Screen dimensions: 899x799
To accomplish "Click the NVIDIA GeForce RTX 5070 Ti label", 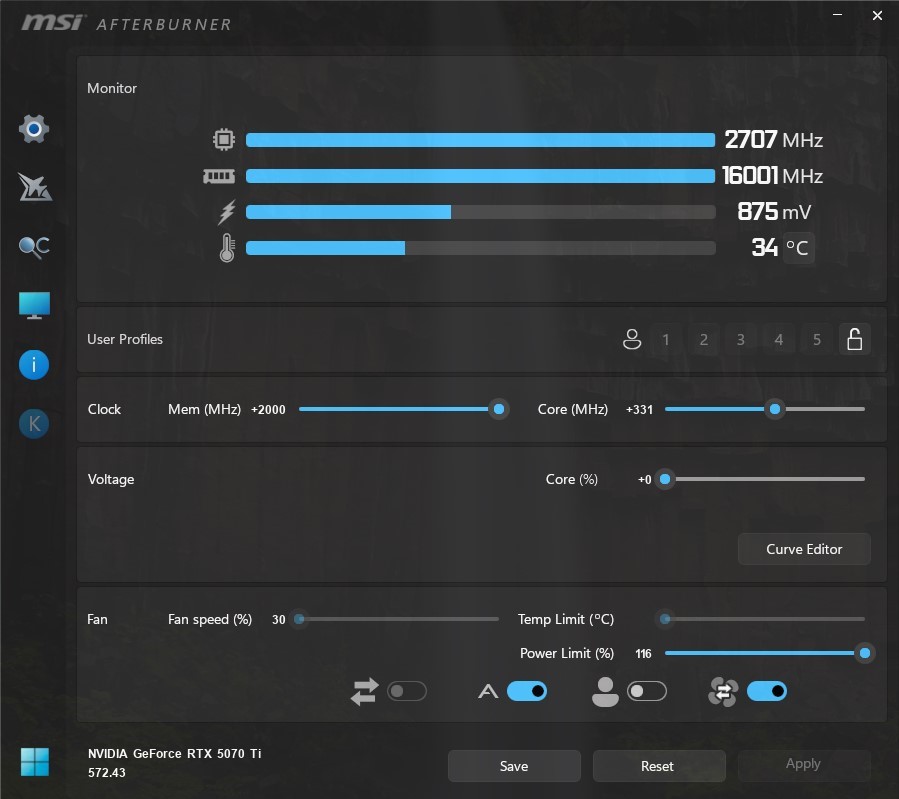I will point(174,754).
